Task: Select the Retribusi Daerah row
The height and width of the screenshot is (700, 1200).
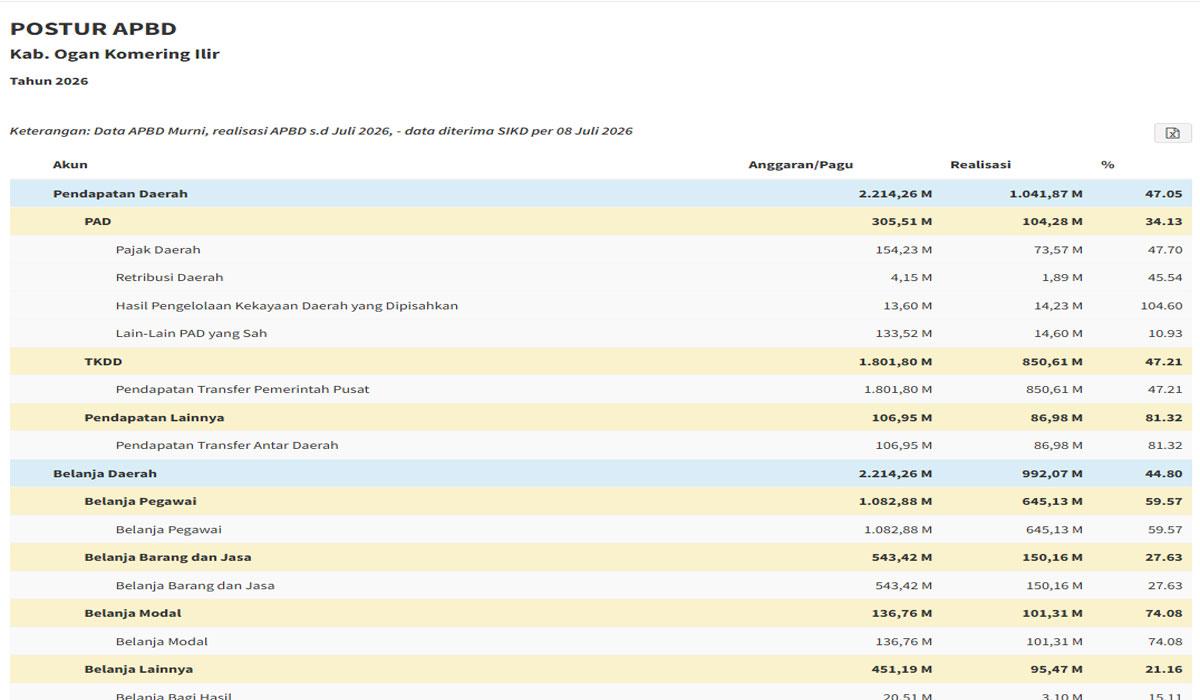Action: (x=601, y=278)
